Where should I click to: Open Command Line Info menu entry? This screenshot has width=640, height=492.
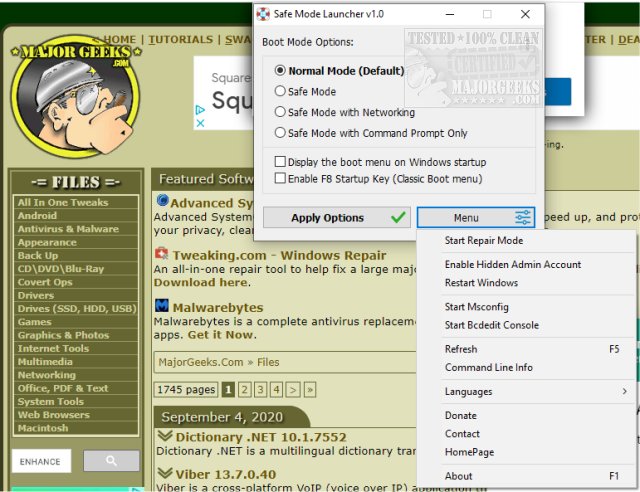click(x=489, y=367)
